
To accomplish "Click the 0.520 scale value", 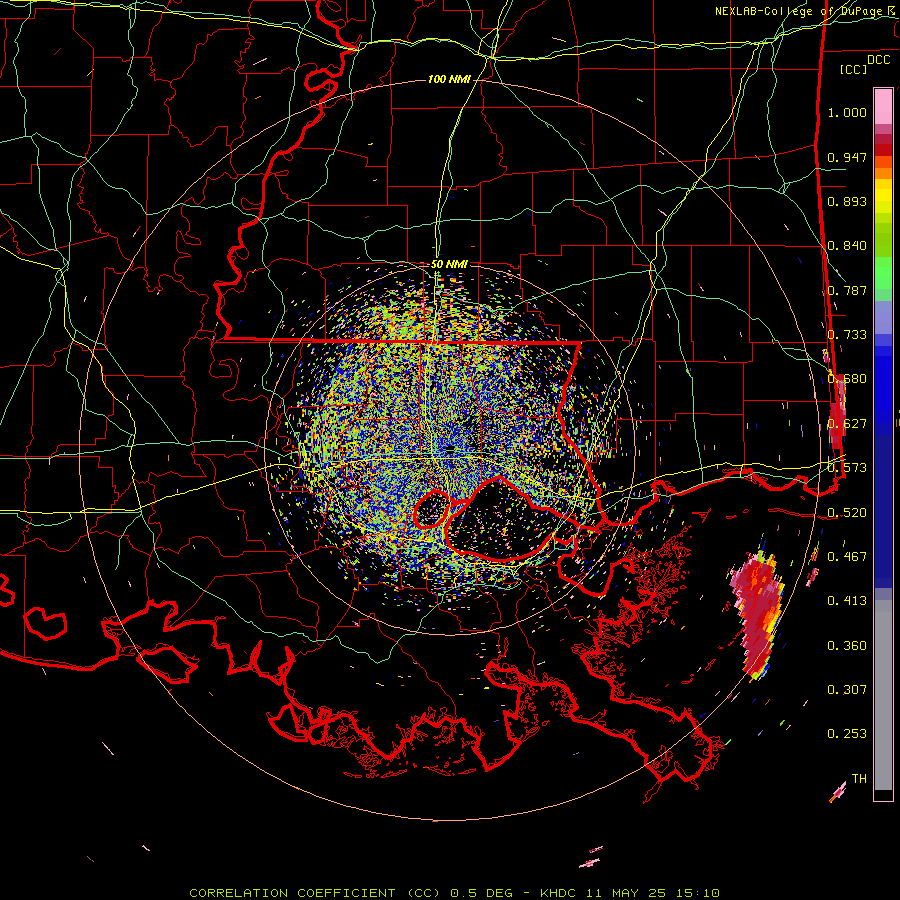I will [x=847, y=512].
